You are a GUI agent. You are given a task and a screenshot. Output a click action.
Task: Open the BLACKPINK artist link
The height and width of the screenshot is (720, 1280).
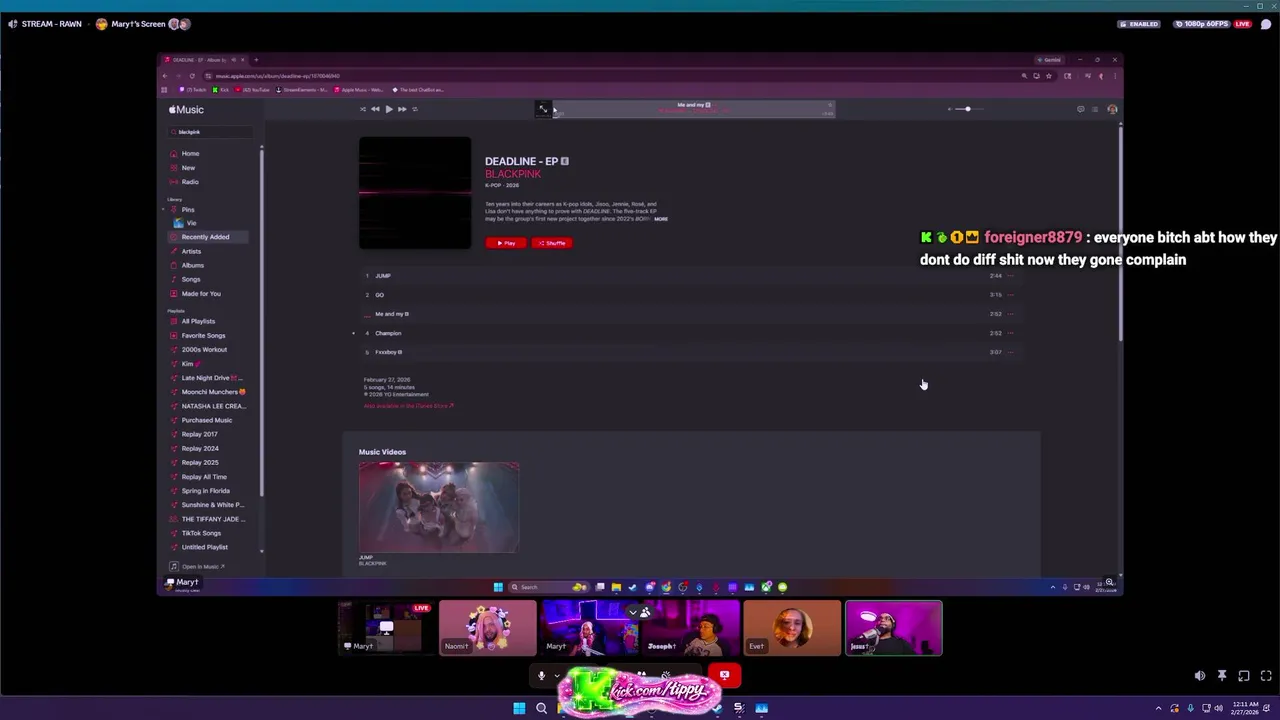(513, 174)
